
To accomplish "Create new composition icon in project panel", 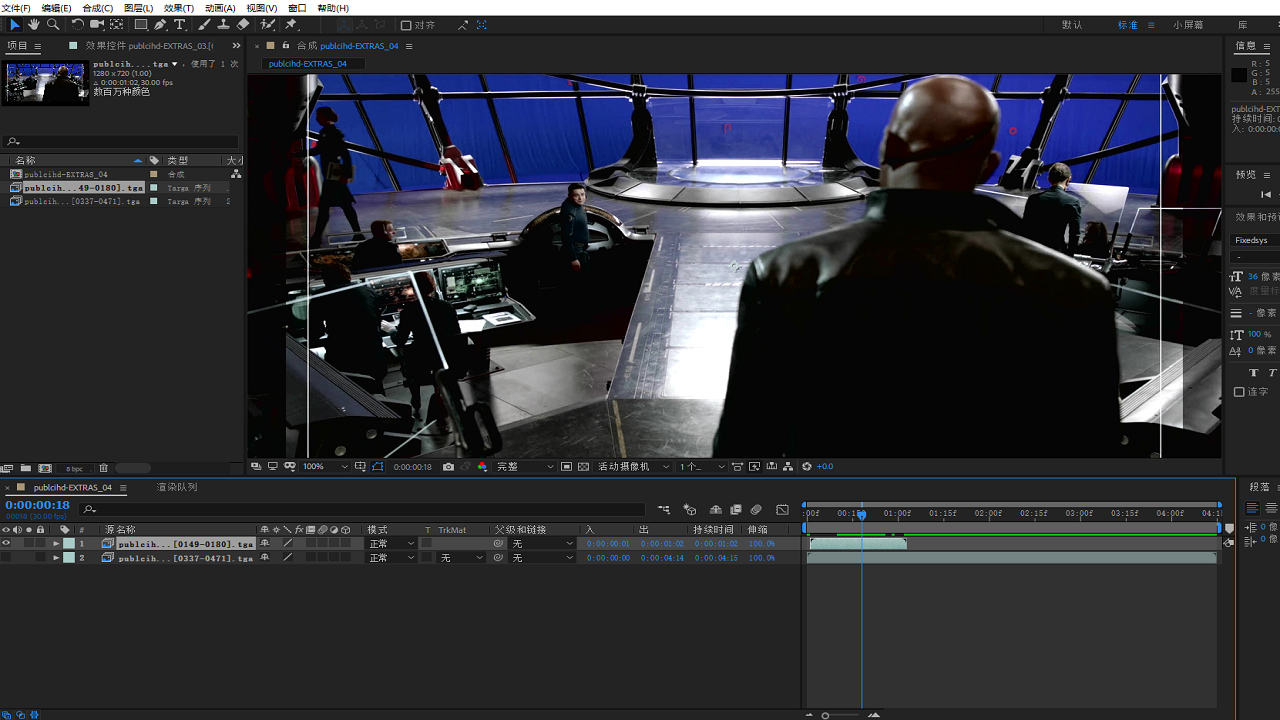I will coord(45,468).
